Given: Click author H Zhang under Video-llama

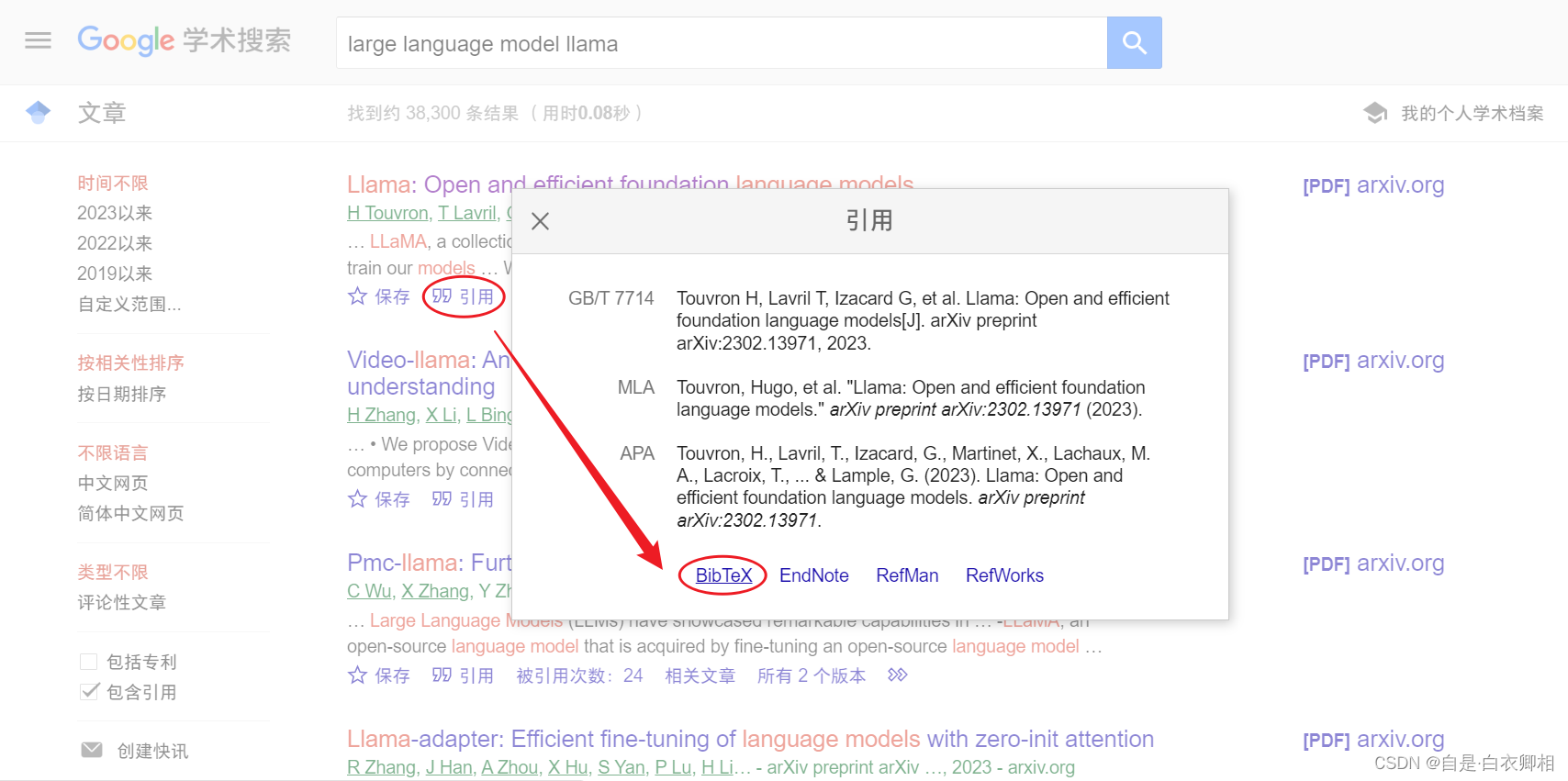Looking at the screenshot, I should tap(381, 415).
